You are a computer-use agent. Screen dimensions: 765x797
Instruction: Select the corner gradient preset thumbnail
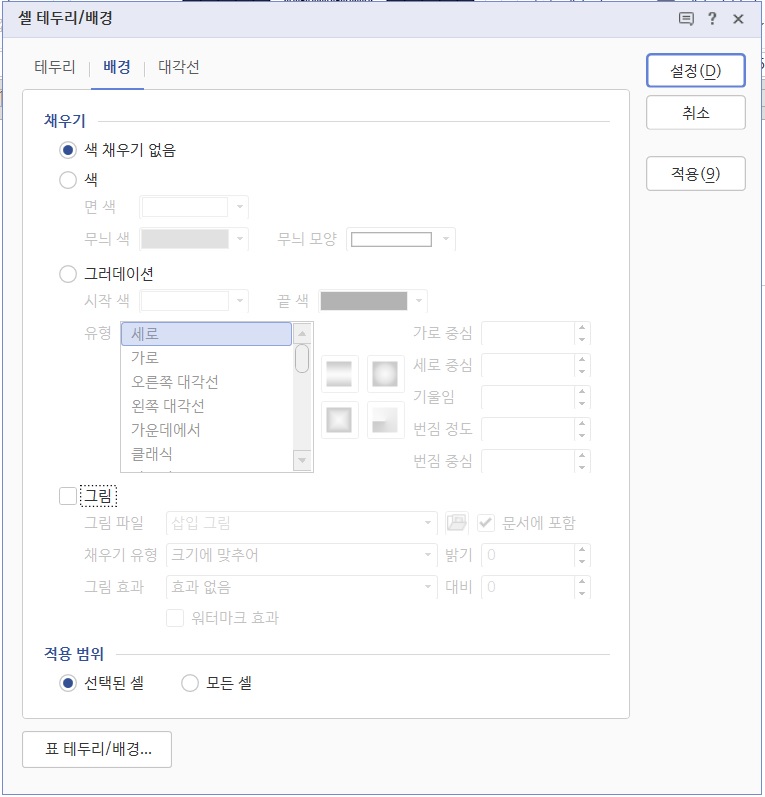point(385,420)
